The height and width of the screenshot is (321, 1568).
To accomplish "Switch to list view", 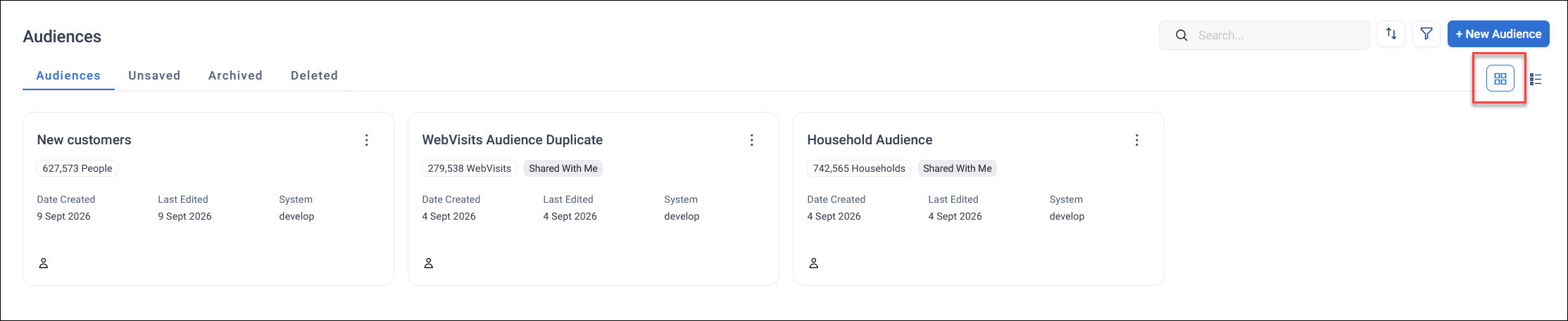I will 1536,79.
